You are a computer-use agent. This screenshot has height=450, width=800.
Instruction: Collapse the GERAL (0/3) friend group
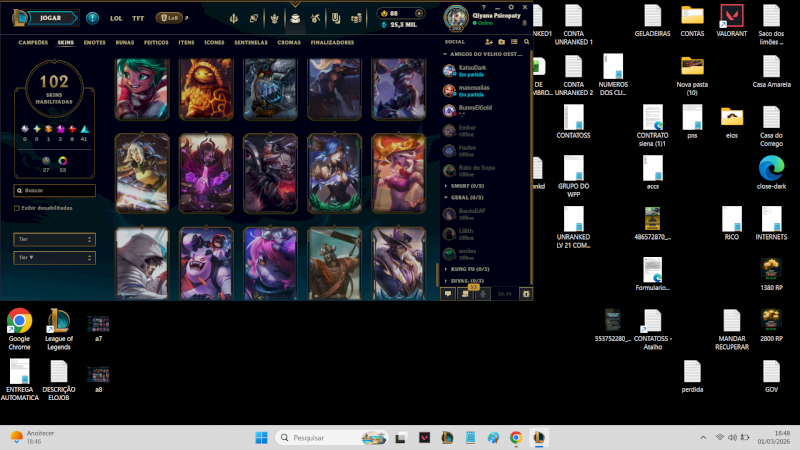click(446, 197)
